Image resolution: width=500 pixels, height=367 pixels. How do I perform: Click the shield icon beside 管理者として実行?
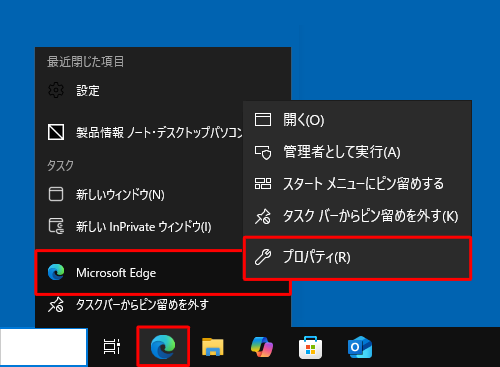(263, 152)
